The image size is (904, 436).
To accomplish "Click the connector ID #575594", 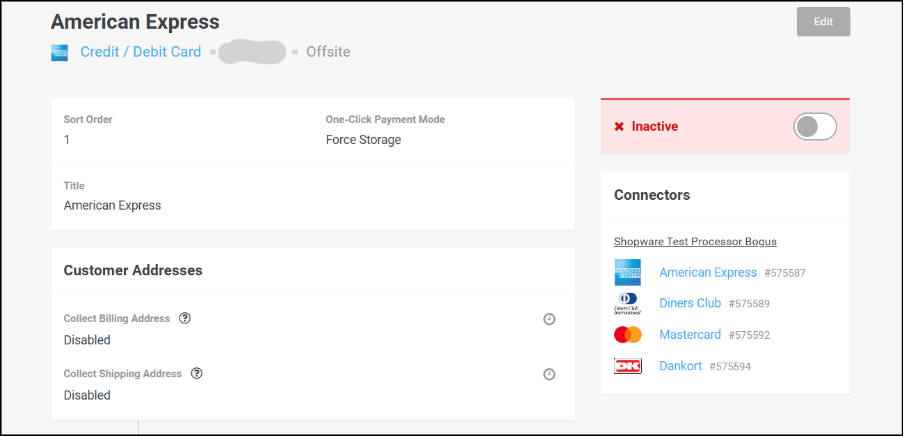I will click(730, 366).
